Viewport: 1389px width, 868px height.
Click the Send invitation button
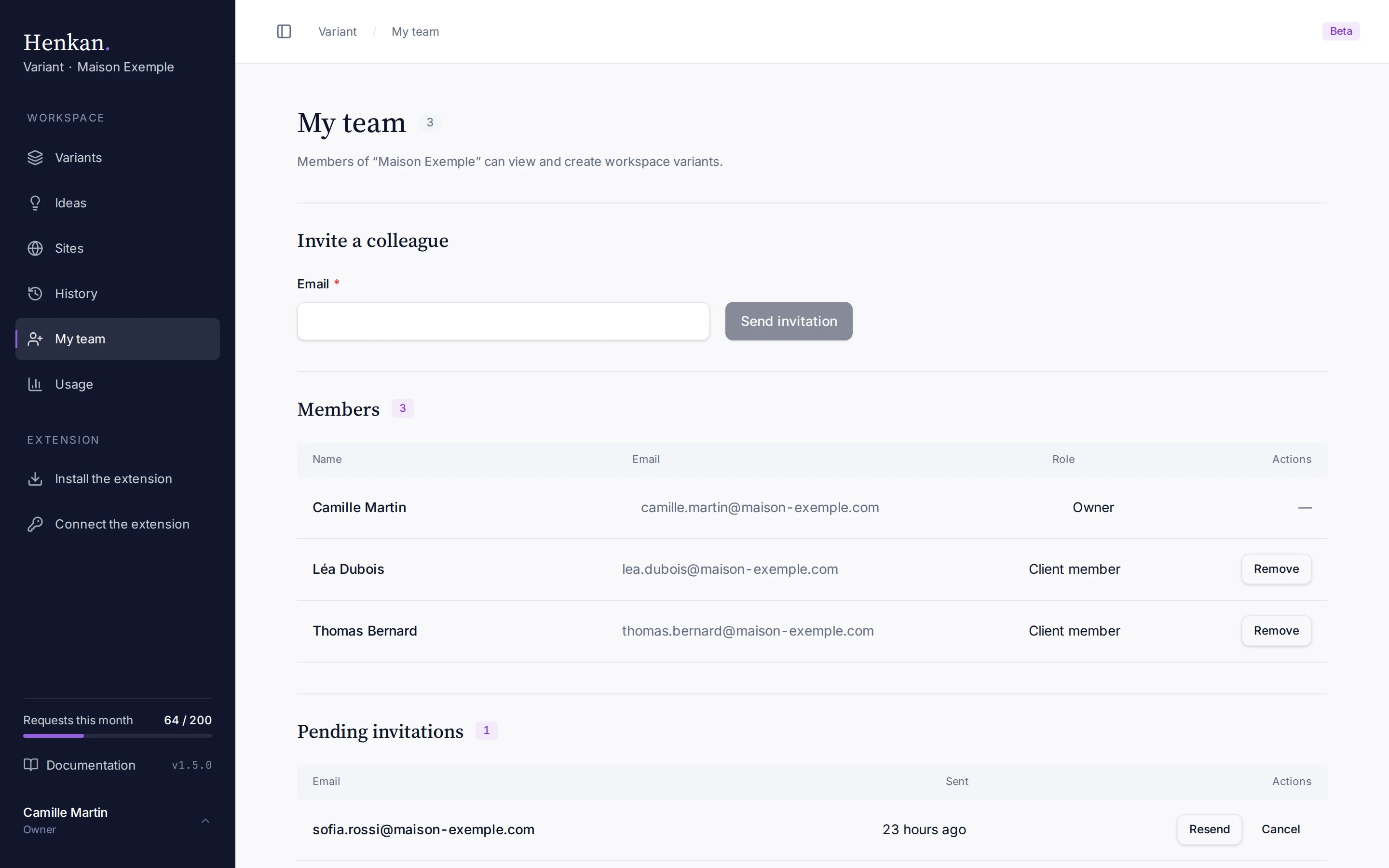click(789, 322)
